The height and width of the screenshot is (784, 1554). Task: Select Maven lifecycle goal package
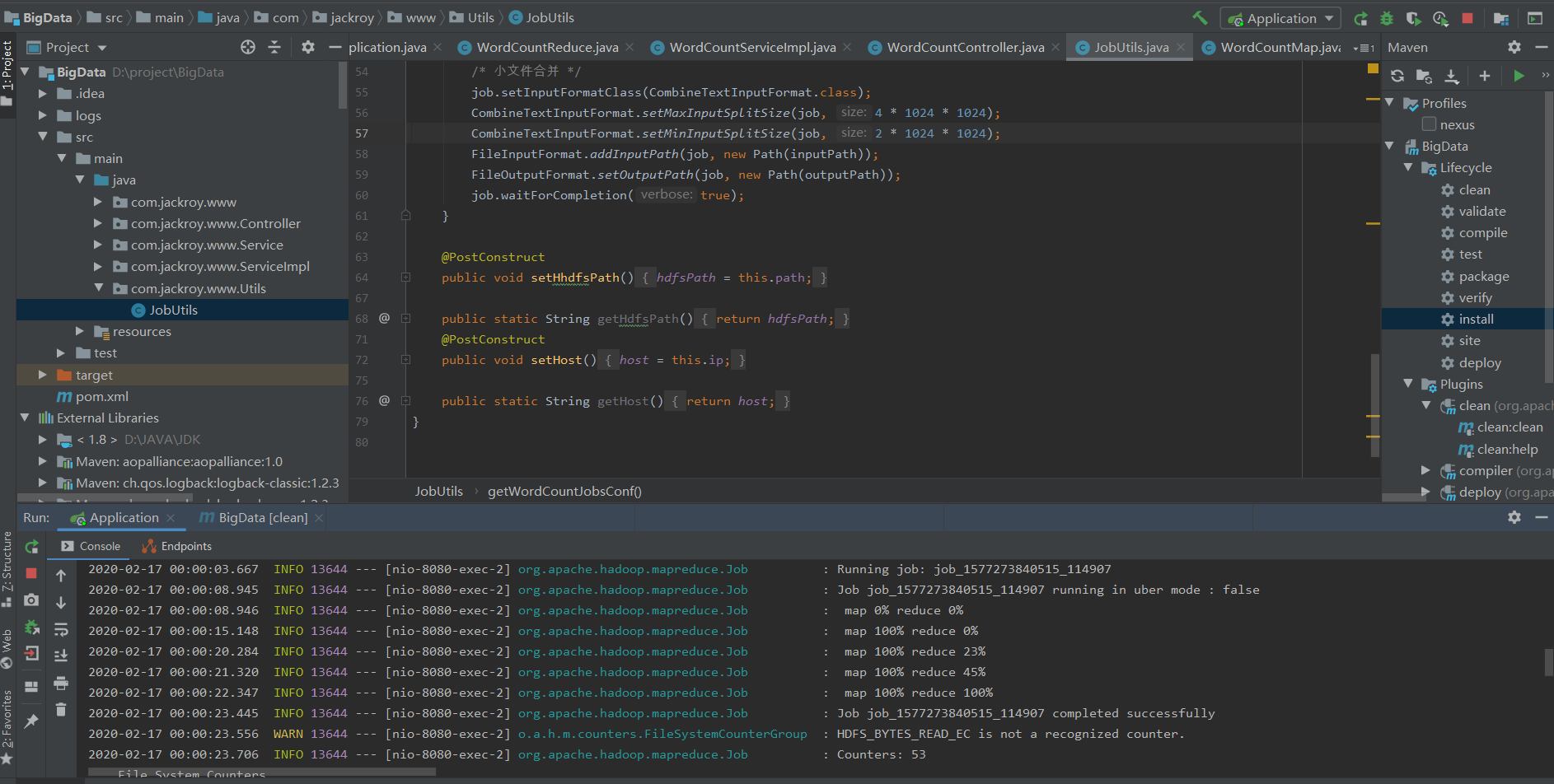pyautogui.click(x=1484, y=277)
